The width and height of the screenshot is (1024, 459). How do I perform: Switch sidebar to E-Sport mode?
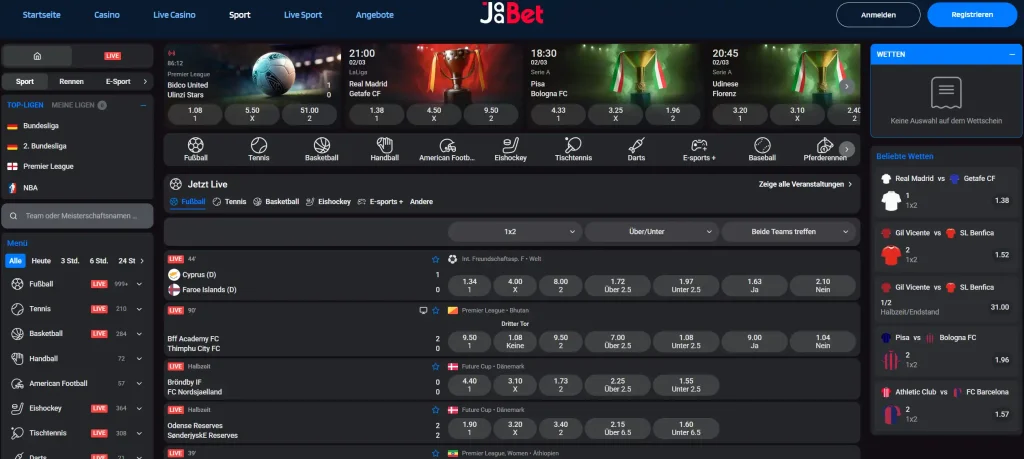(x=118, y=82)
